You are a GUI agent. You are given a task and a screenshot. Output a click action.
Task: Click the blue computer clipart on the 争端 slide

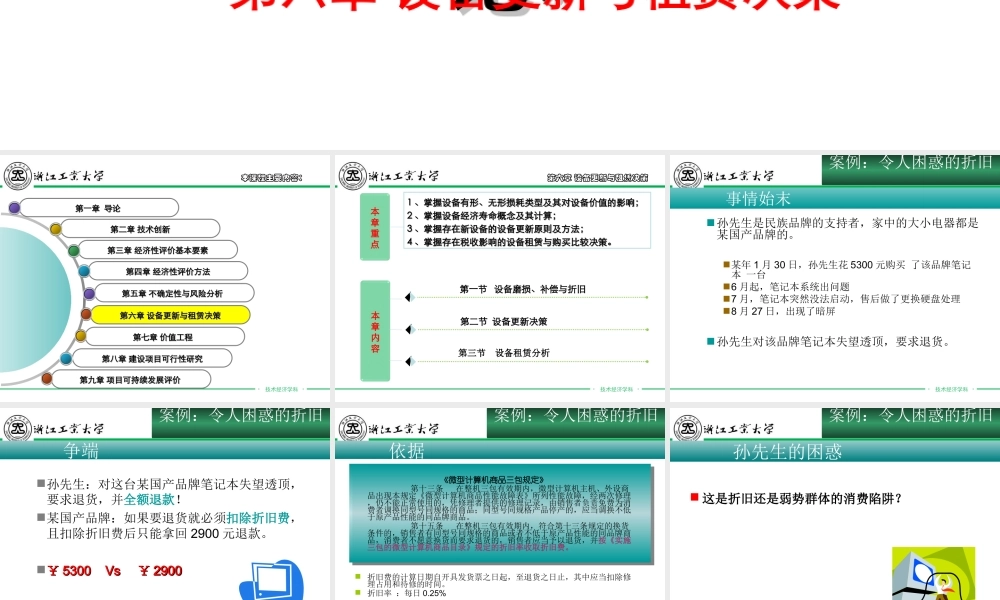pos(270,583)
